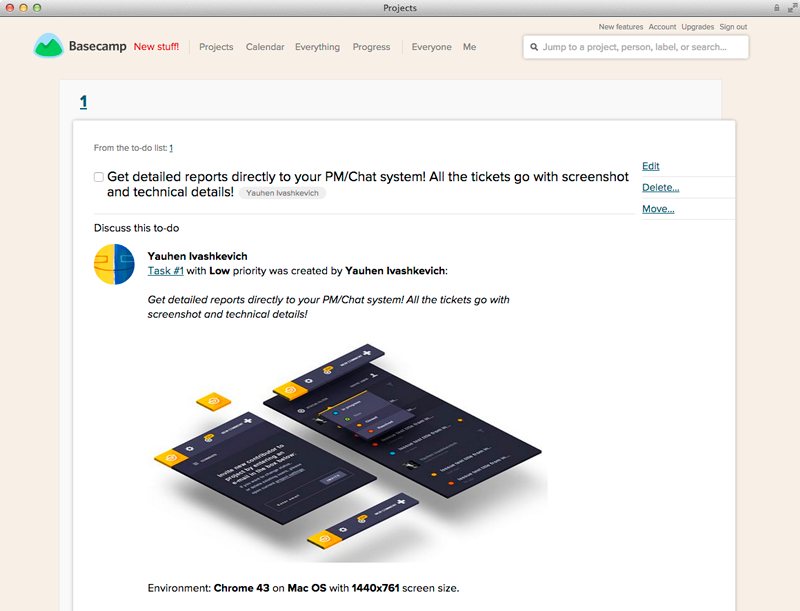Select the Everyone nav item
The width and height of the screenshot is (800, 611).
[x=432, y=47]
